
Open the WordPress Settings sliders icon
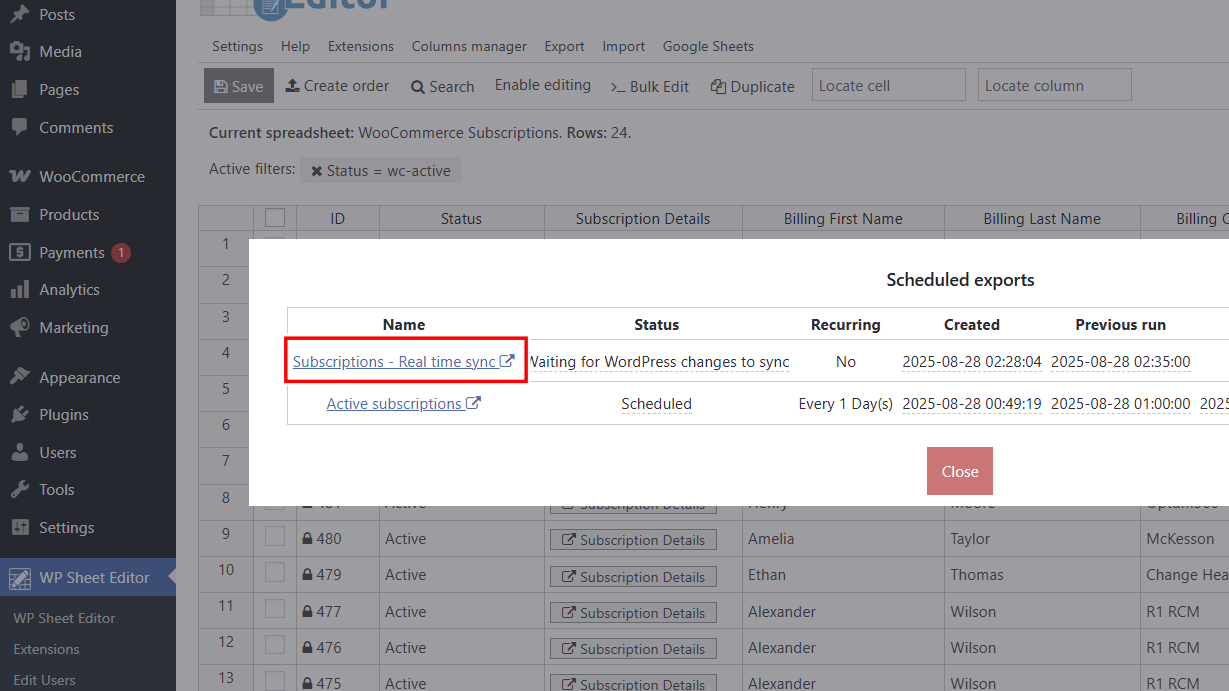click(19, 527)
